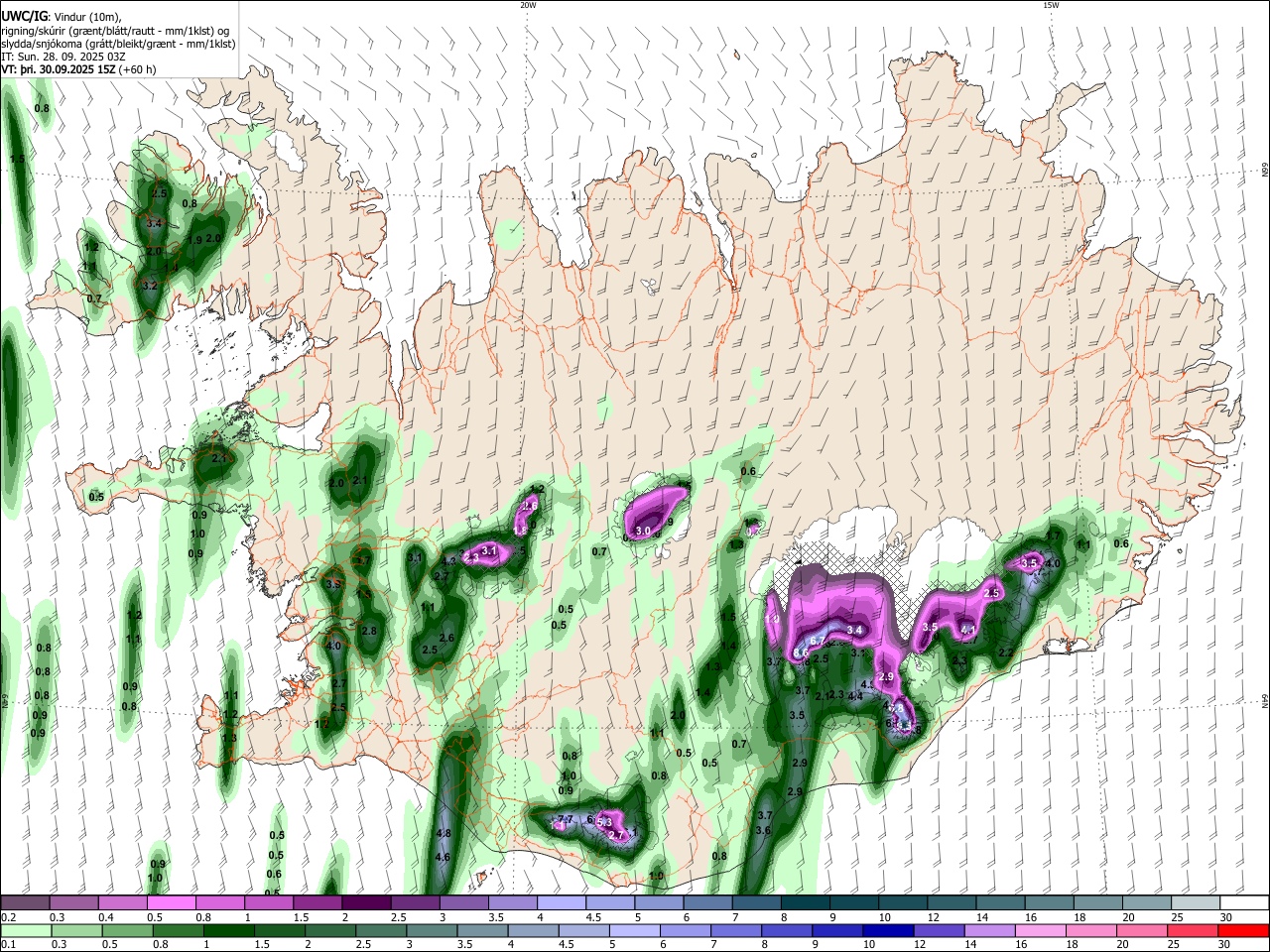Pick the navy blue swatch labeled 10 in lower legend
The height and width of the screenshot is (952, 1270).
[x=889, y=931]
